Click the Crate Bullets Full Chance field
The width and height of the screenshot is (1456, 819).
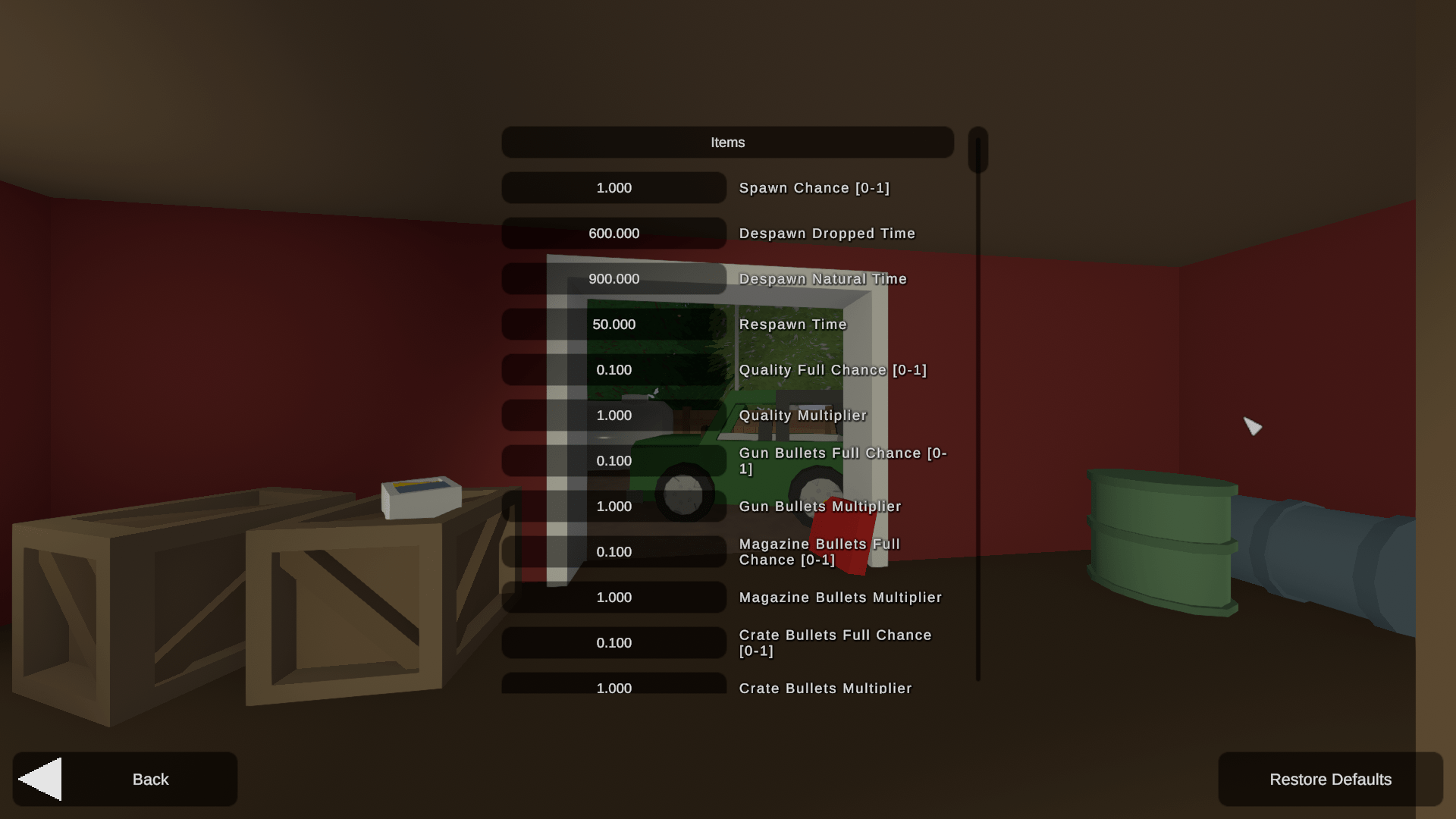(x=614, y=642)
